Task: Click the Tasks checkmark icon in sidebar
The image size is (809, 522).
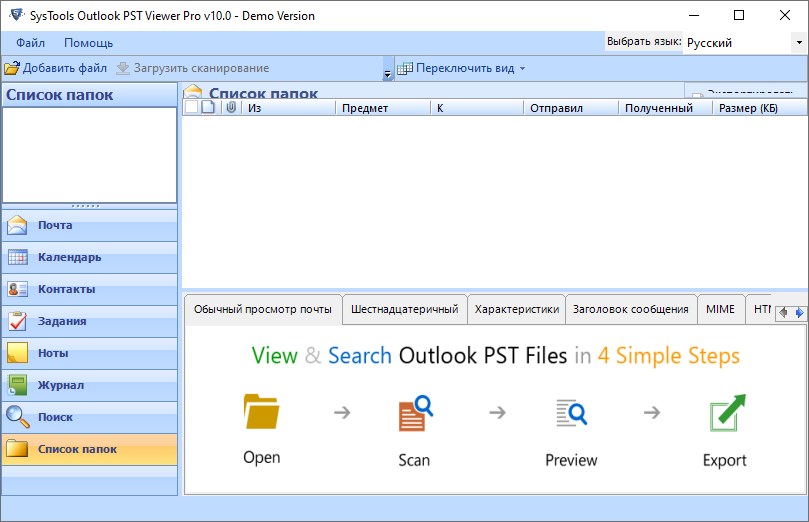Action: [x=18, y=321]
